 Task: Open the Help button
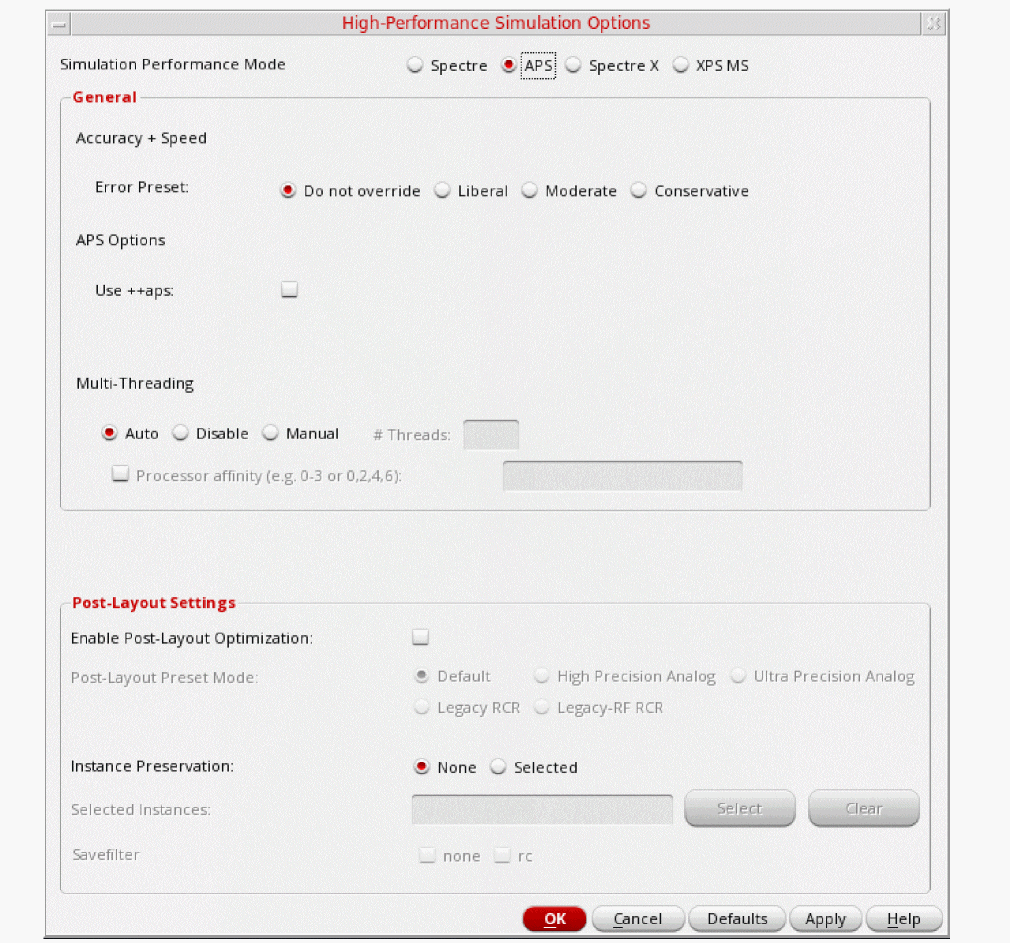(x=904, y=919)
